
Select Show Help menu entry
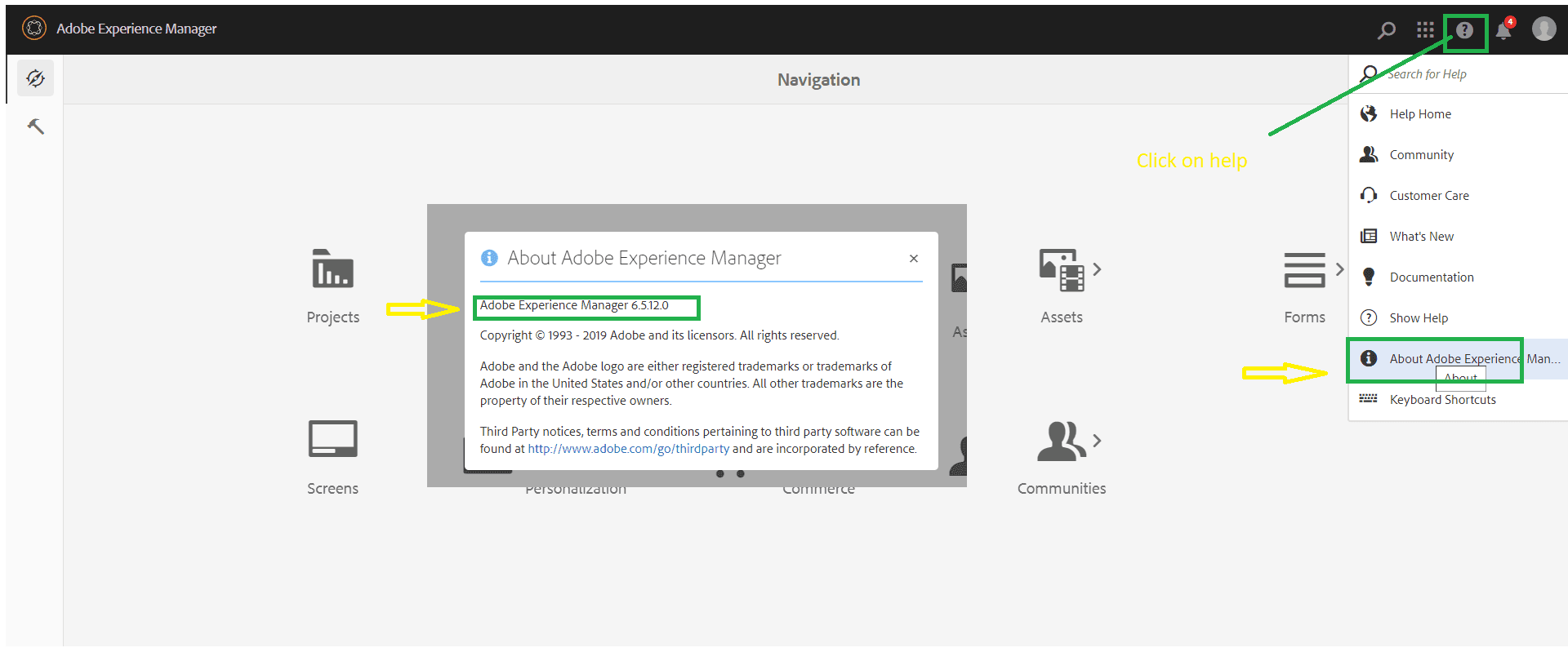[x=1458, y=318]
